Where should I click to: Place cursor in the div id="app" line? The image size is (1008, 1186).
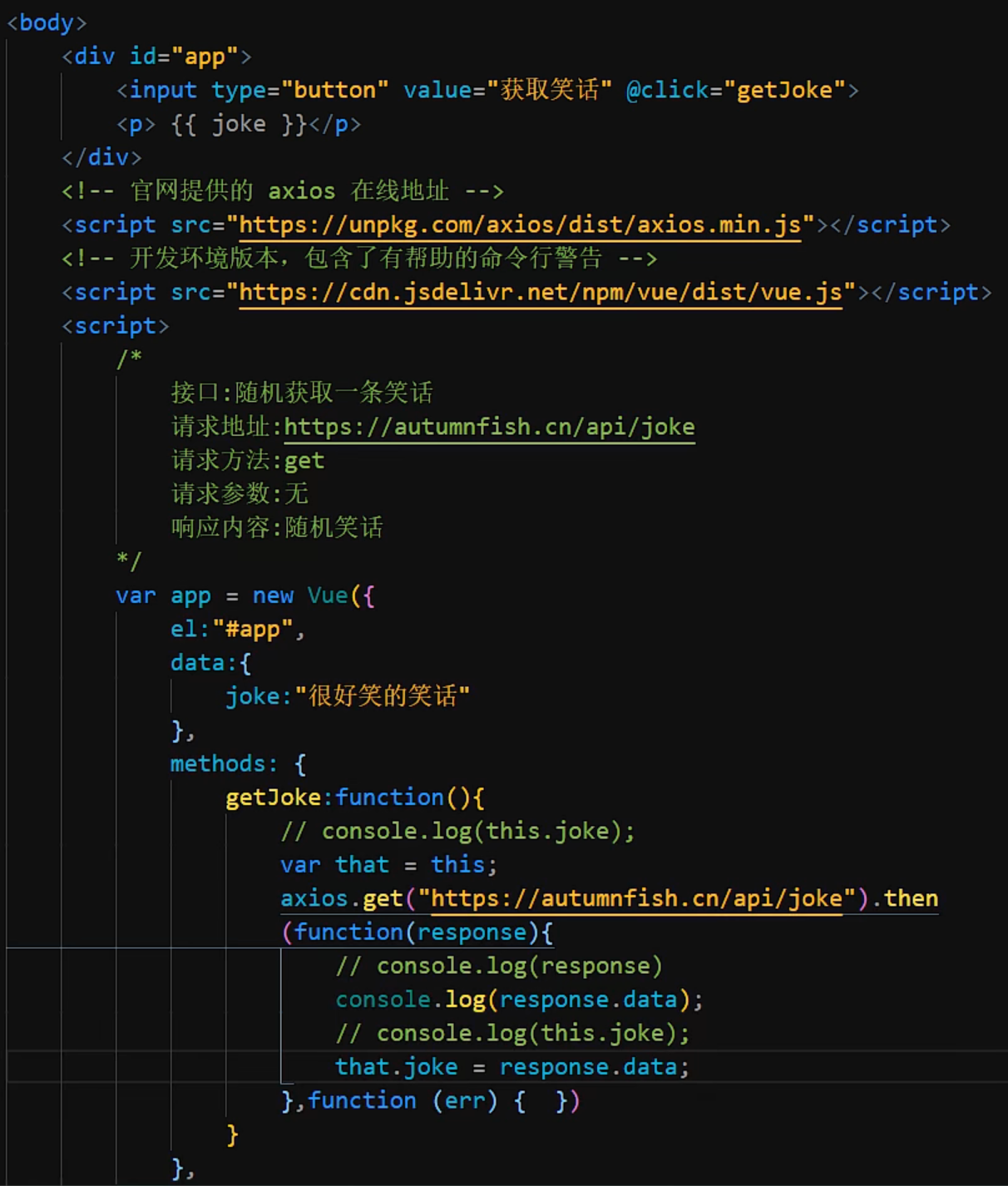(x=156, y=57)
